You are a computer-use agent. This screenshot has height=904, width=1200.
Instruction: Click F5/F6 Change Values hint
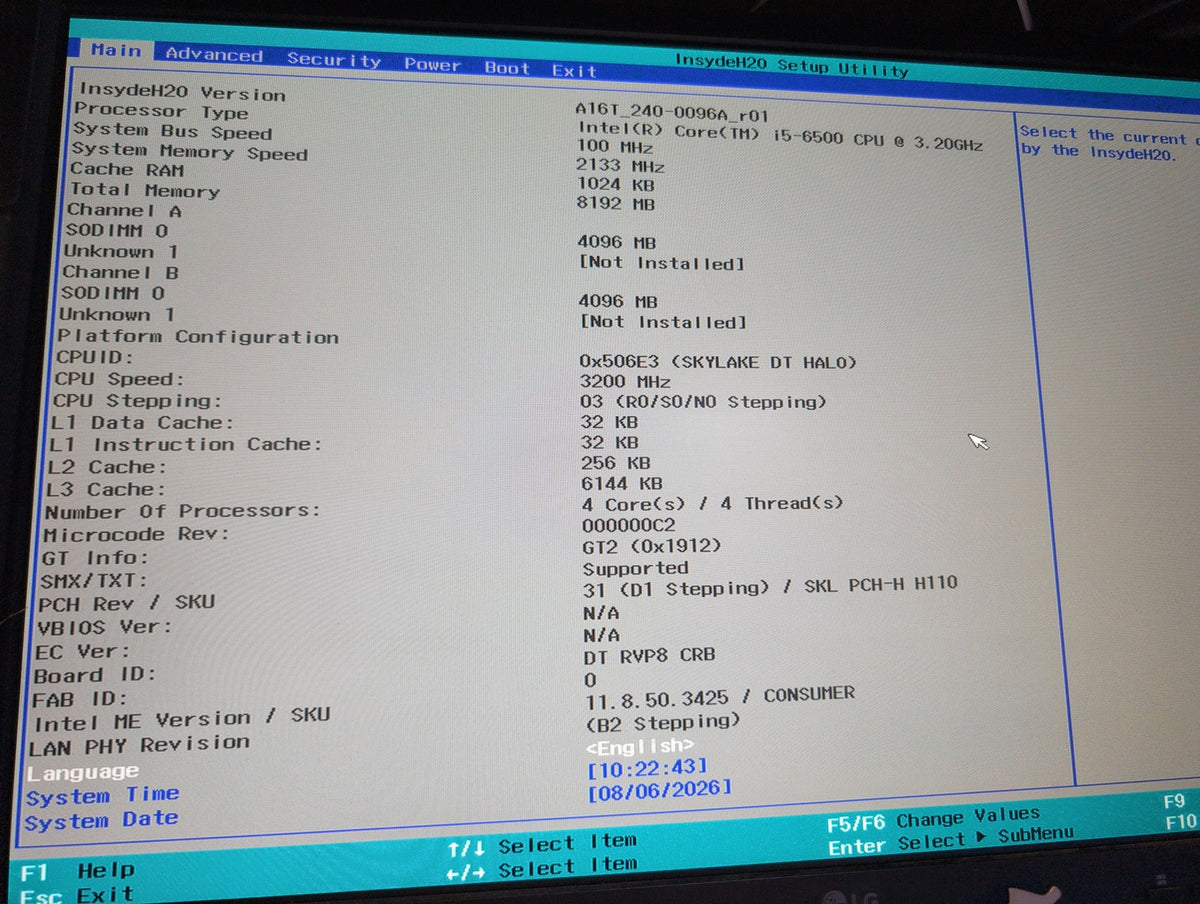coord(933,818)
